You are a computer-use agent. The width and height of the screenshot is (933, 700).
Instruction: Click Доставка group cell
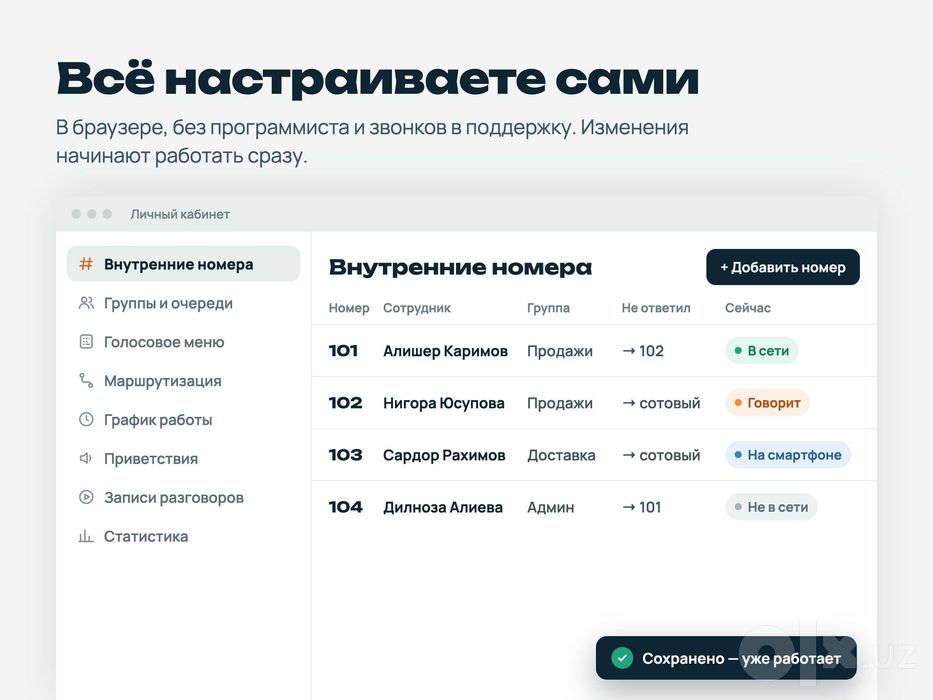[x=561, y=455]
